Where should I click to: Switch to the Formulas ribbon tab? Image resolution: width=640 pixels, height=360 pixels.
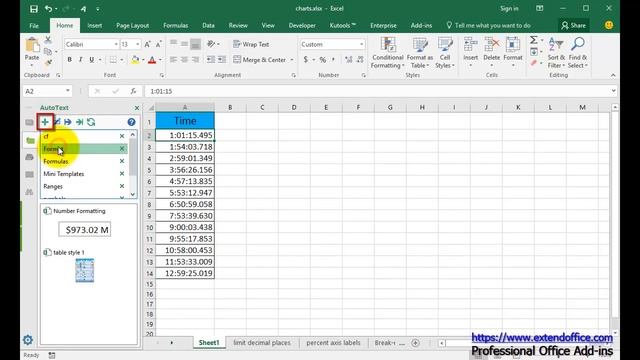[176, 25]
